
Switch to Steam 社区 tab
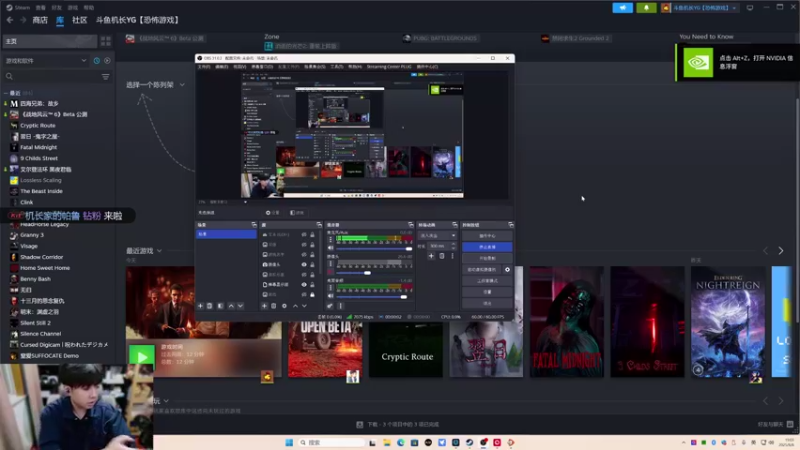79,20
